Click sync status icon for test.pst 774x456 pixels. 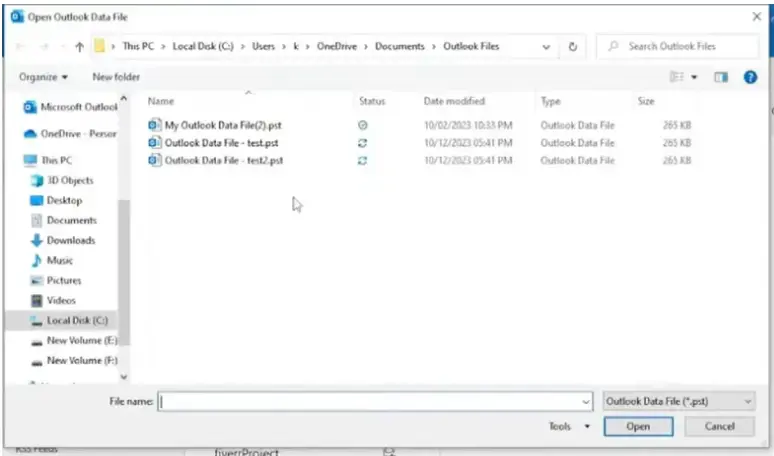click(x=362, y=143)
